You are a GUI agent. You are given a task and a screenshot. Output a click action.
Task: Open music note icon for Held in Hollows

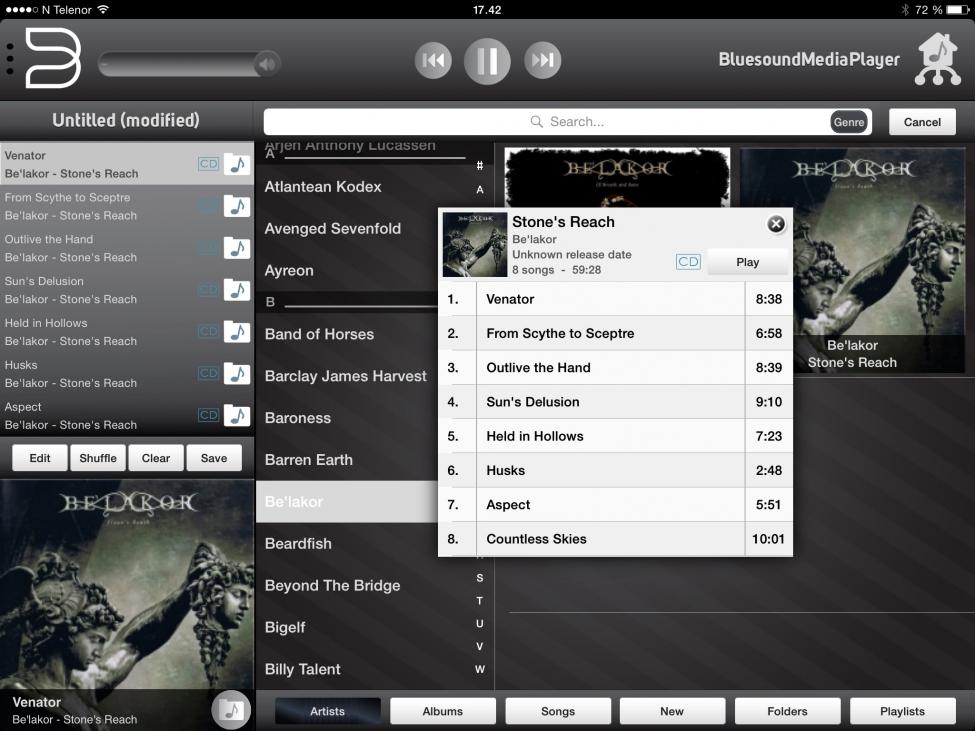point(237,332)
